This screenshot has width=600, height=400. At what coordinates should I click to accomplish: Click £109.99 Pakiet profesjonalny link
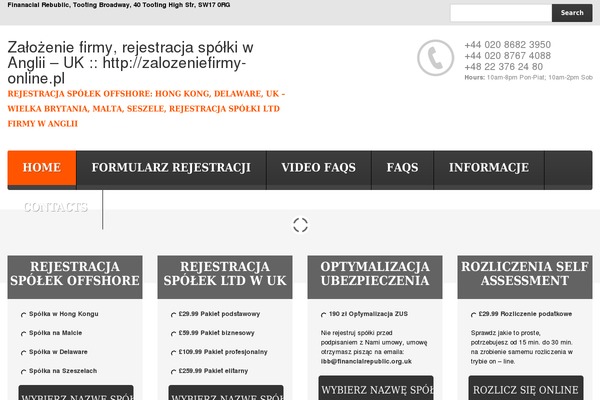(223, 352)
